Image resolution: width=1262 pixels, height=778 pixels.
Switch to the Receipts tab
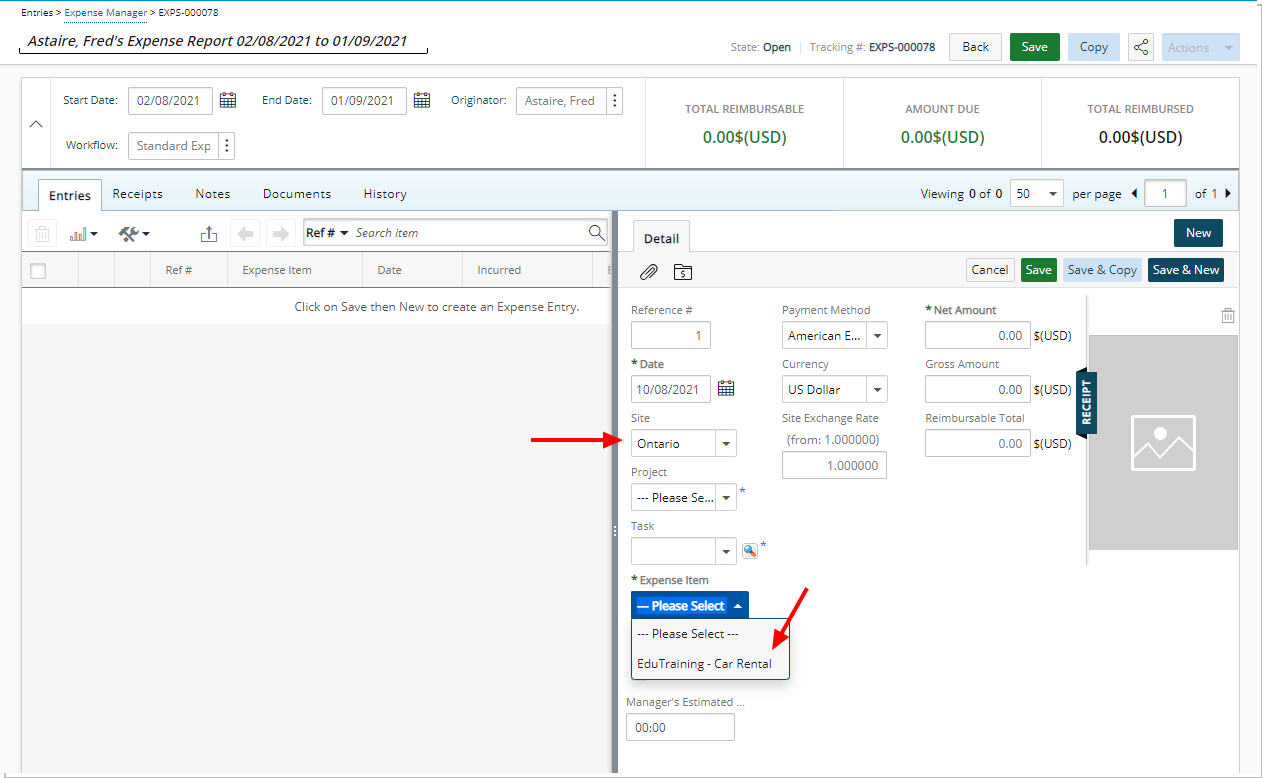pos(137,194)
